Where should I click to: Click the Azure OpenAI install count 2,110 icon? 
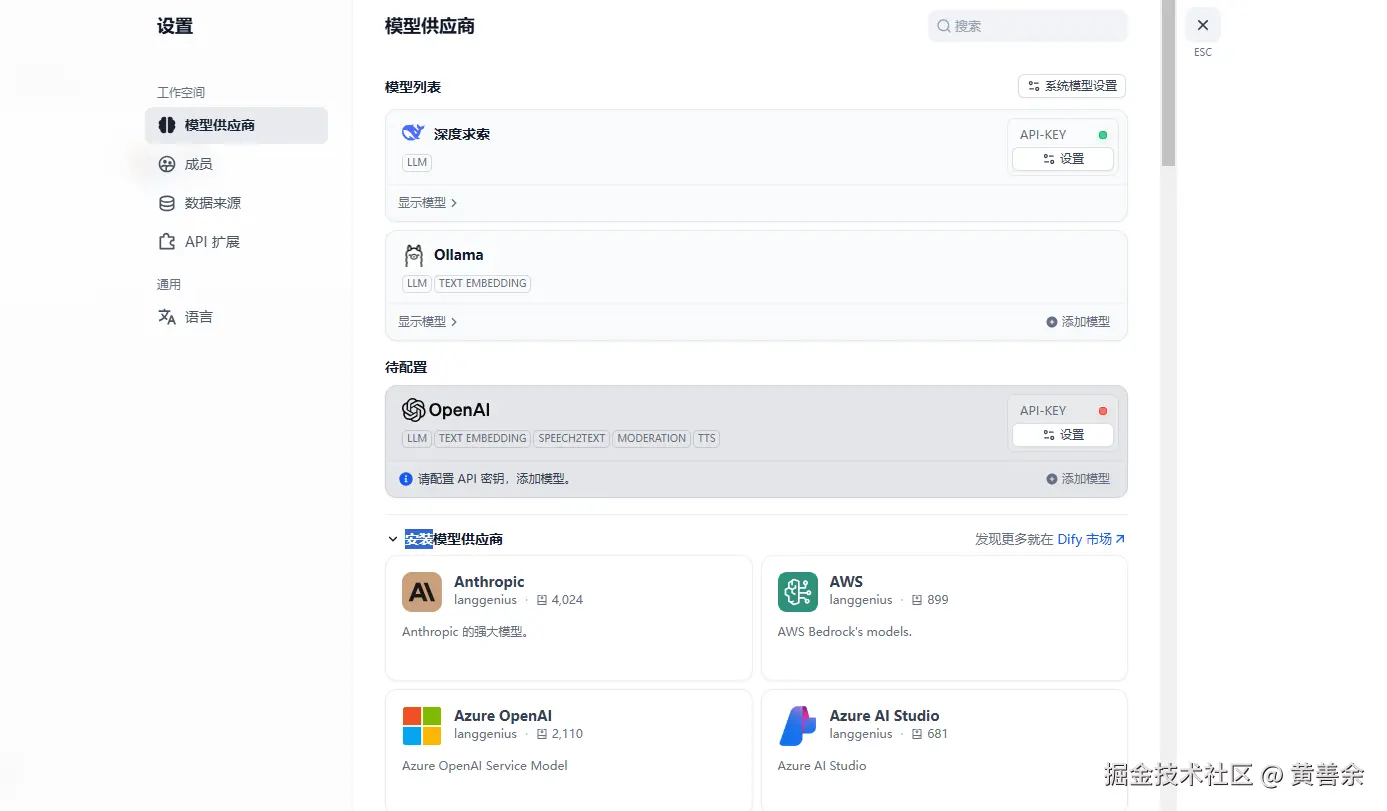click(x=542, y=734)
